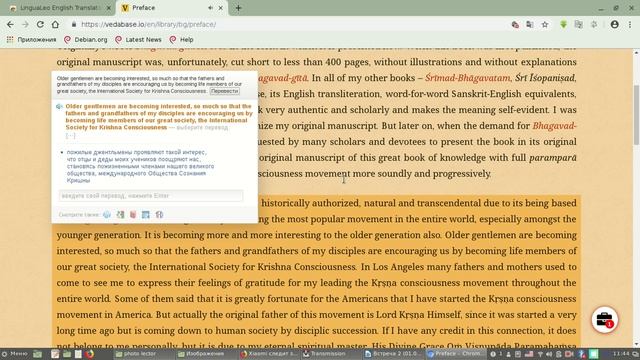Open the last round dictionary icon in the popup footer
The width and height of the screenshot is (640, 360).
click(x=159, y=214)
